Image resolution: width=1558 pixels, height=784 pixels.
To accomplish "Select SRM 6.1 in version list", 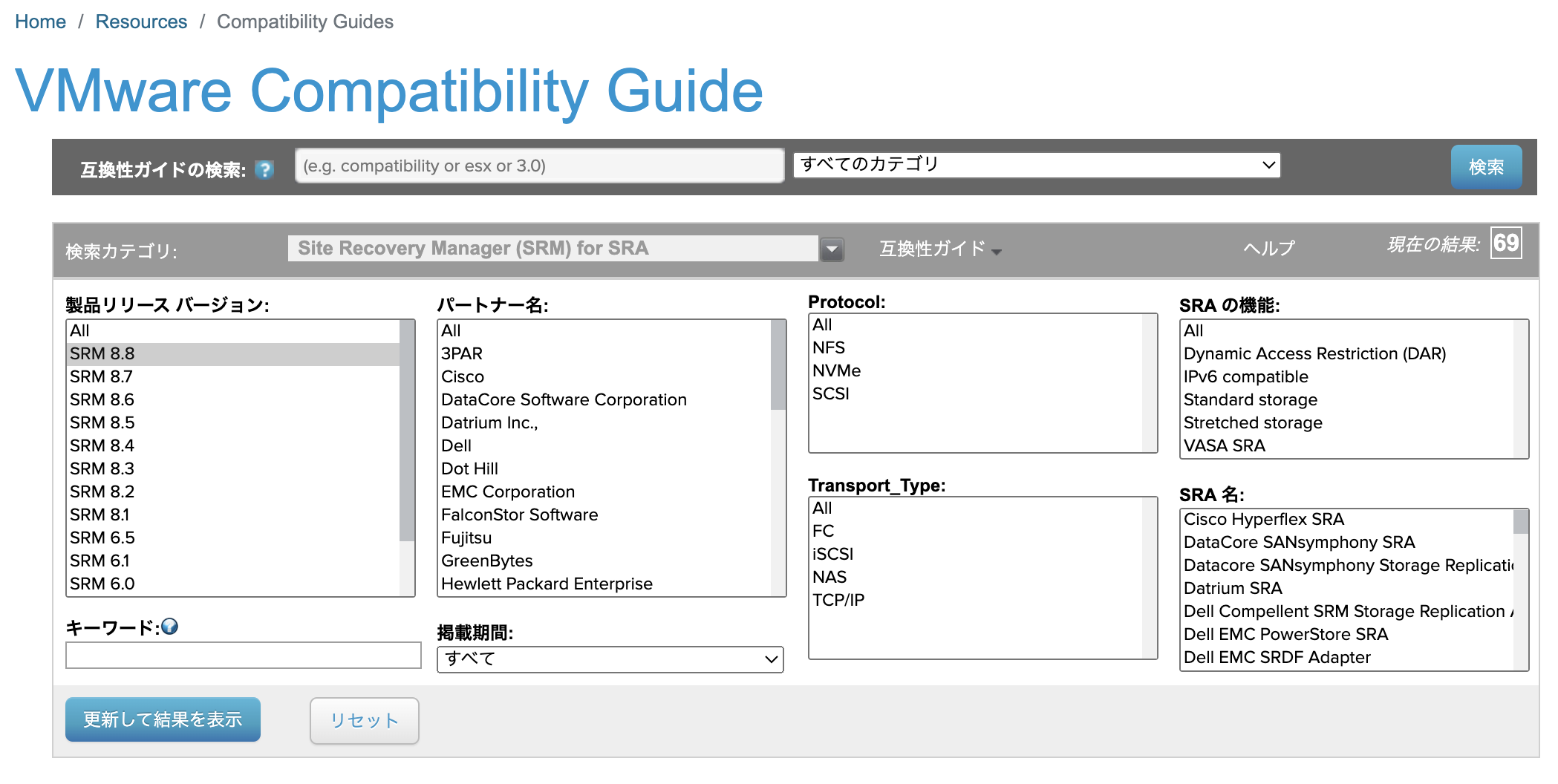I will 233,561.
